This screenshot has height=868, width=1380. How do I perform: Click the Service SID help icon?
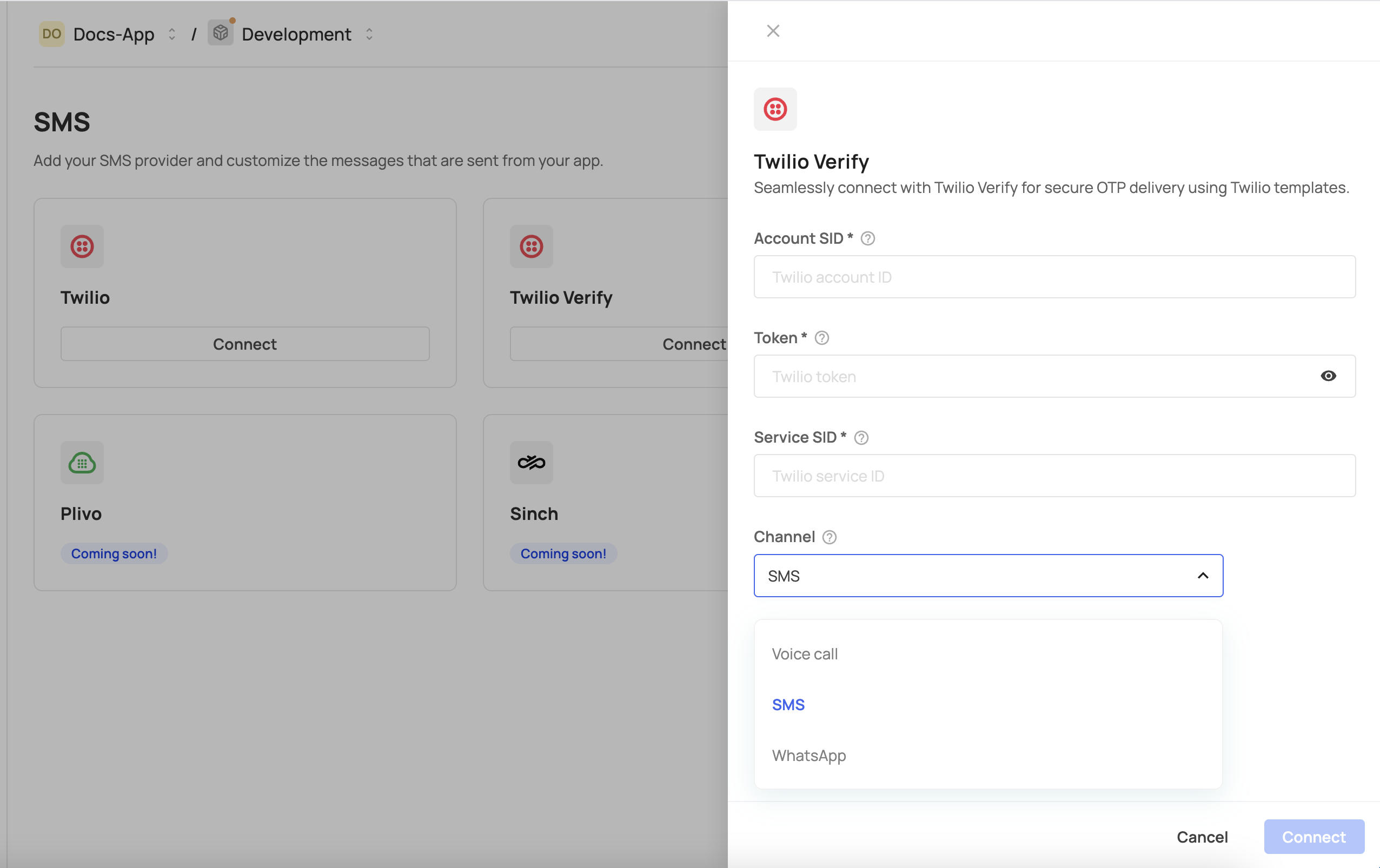(861, 438)
